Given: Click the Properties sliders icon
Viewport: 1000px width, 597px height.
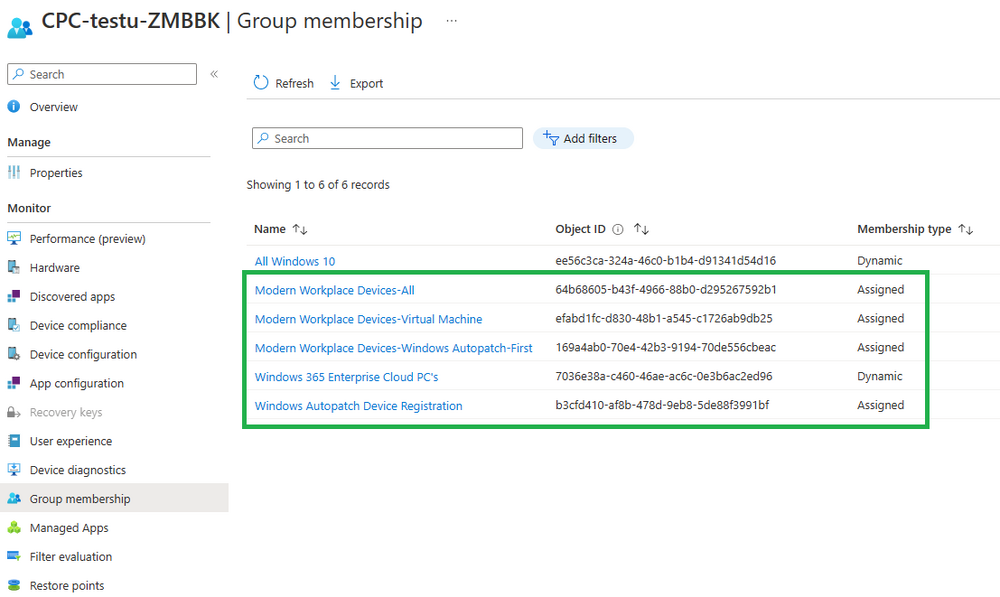Looking at the screenshot, I should coord(13,172).
